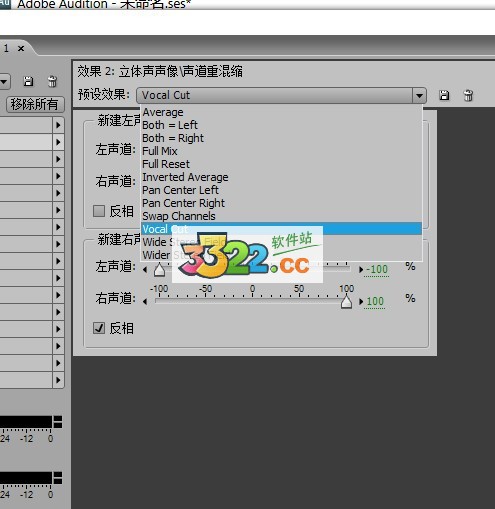Select Full Reset from the preset list

tap(166, 164)
